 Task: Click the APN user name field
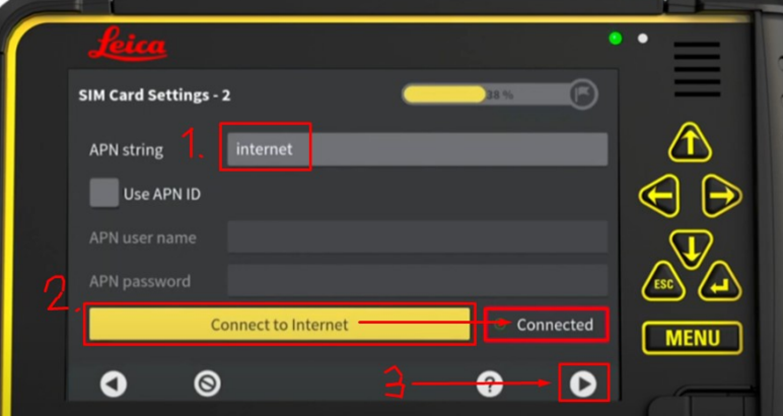click(x=417, y=237)
